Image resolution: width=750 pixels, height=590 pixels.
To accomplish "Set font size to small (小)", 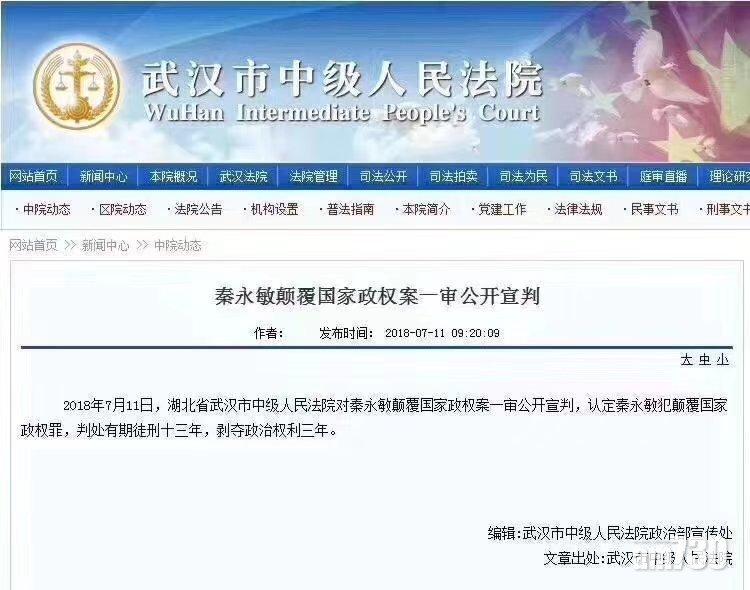I will [723, 360].
